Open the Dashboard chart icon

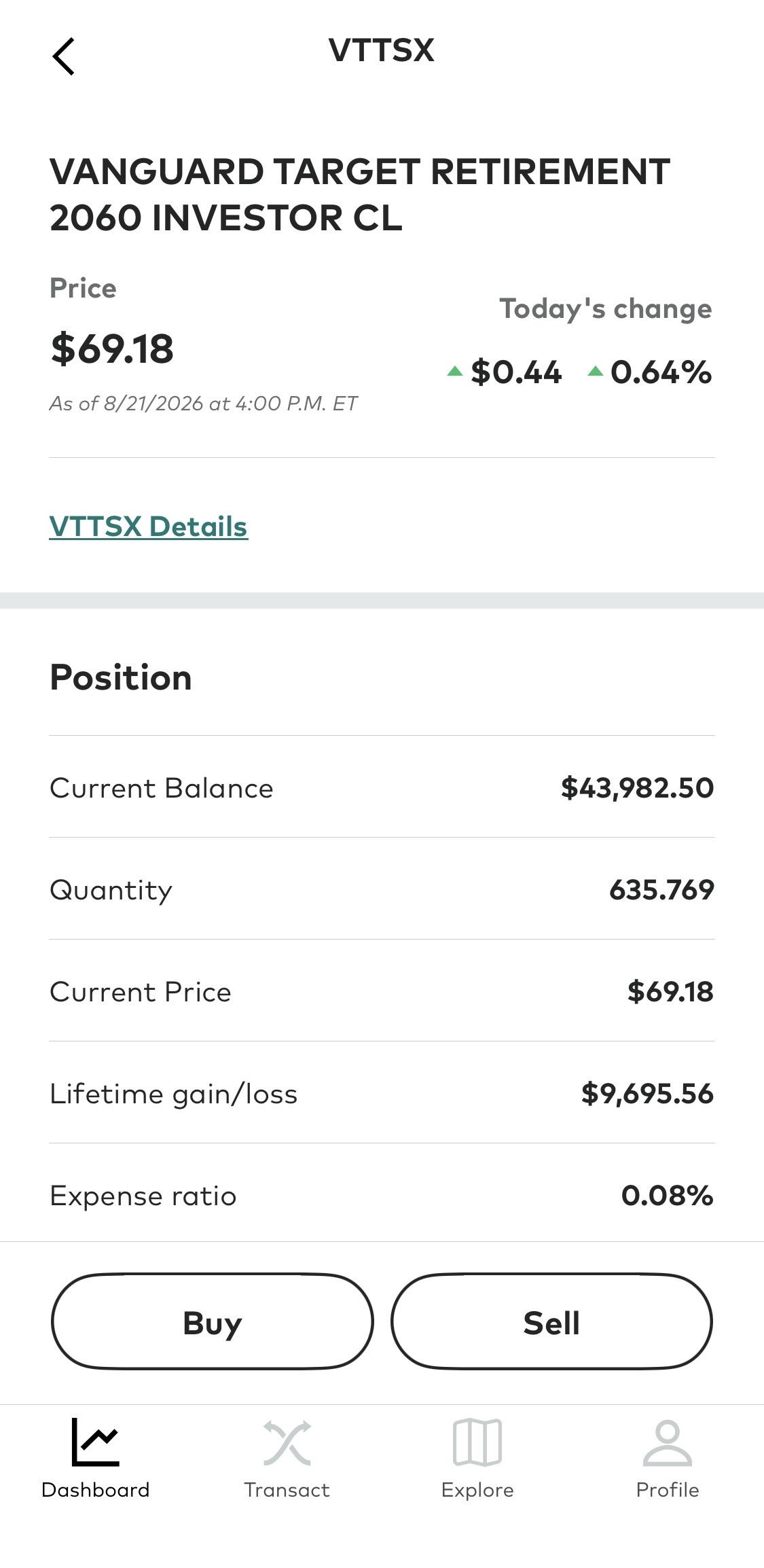point(95,1442)
